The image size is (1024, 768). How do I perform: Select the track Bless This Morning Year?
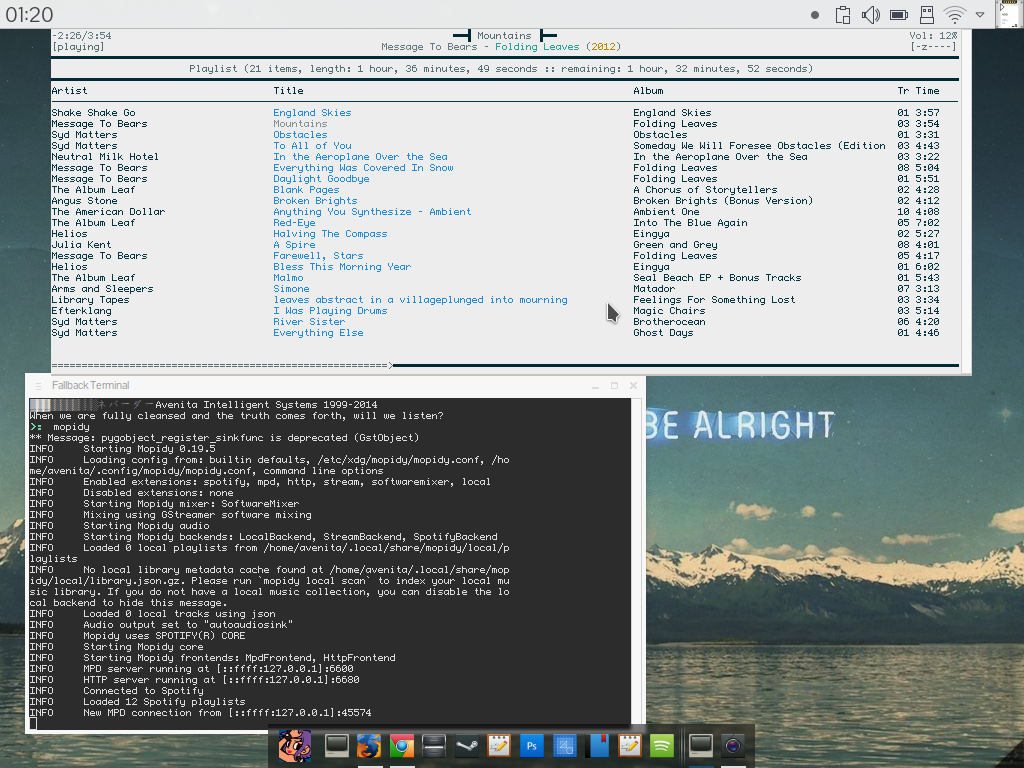coord(342,267)
